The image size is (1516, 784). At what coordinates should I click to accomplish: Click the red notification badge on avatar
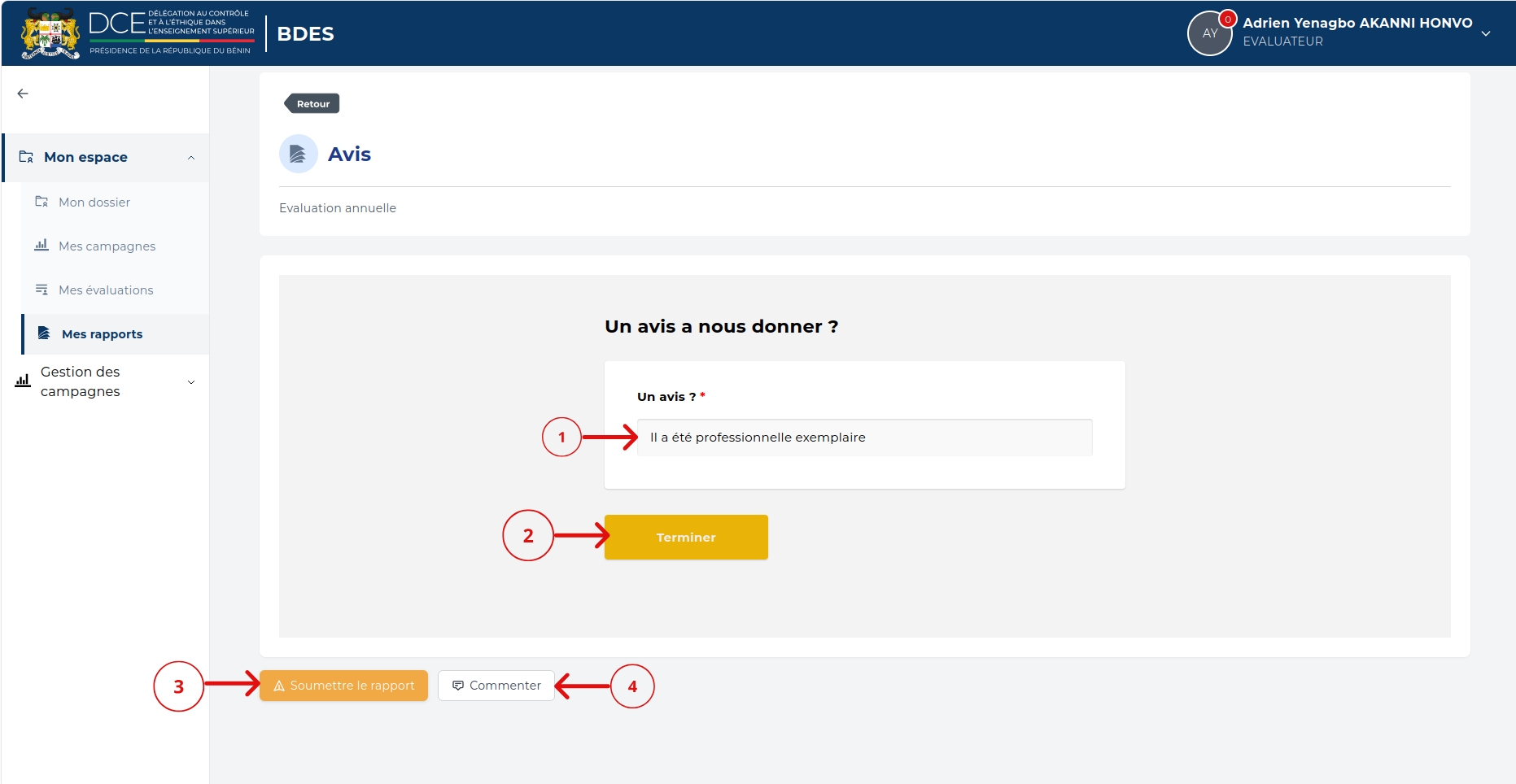(x=1228, y=19)
